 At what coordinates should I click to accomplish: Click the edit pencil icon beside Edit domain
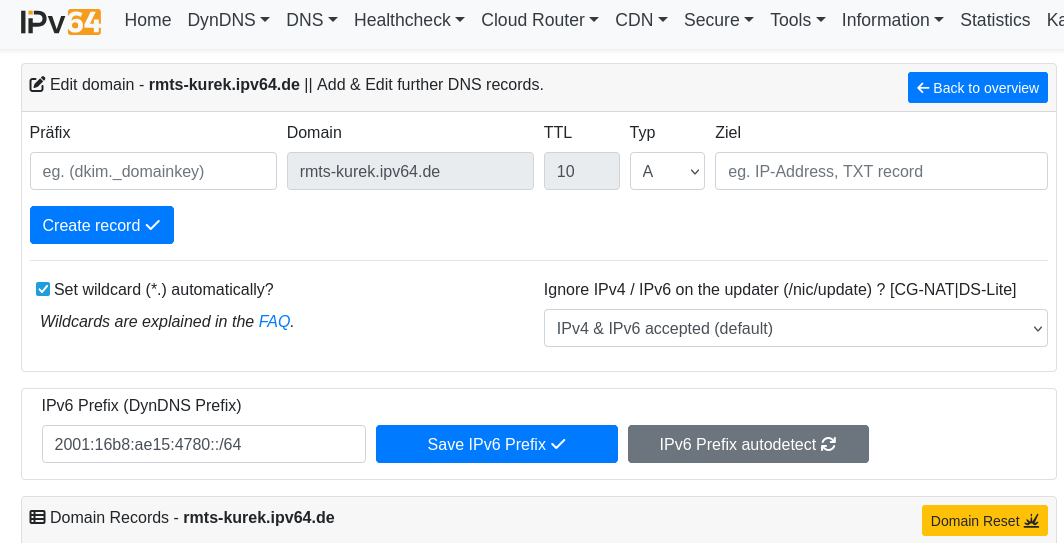[x=37, y=85]
